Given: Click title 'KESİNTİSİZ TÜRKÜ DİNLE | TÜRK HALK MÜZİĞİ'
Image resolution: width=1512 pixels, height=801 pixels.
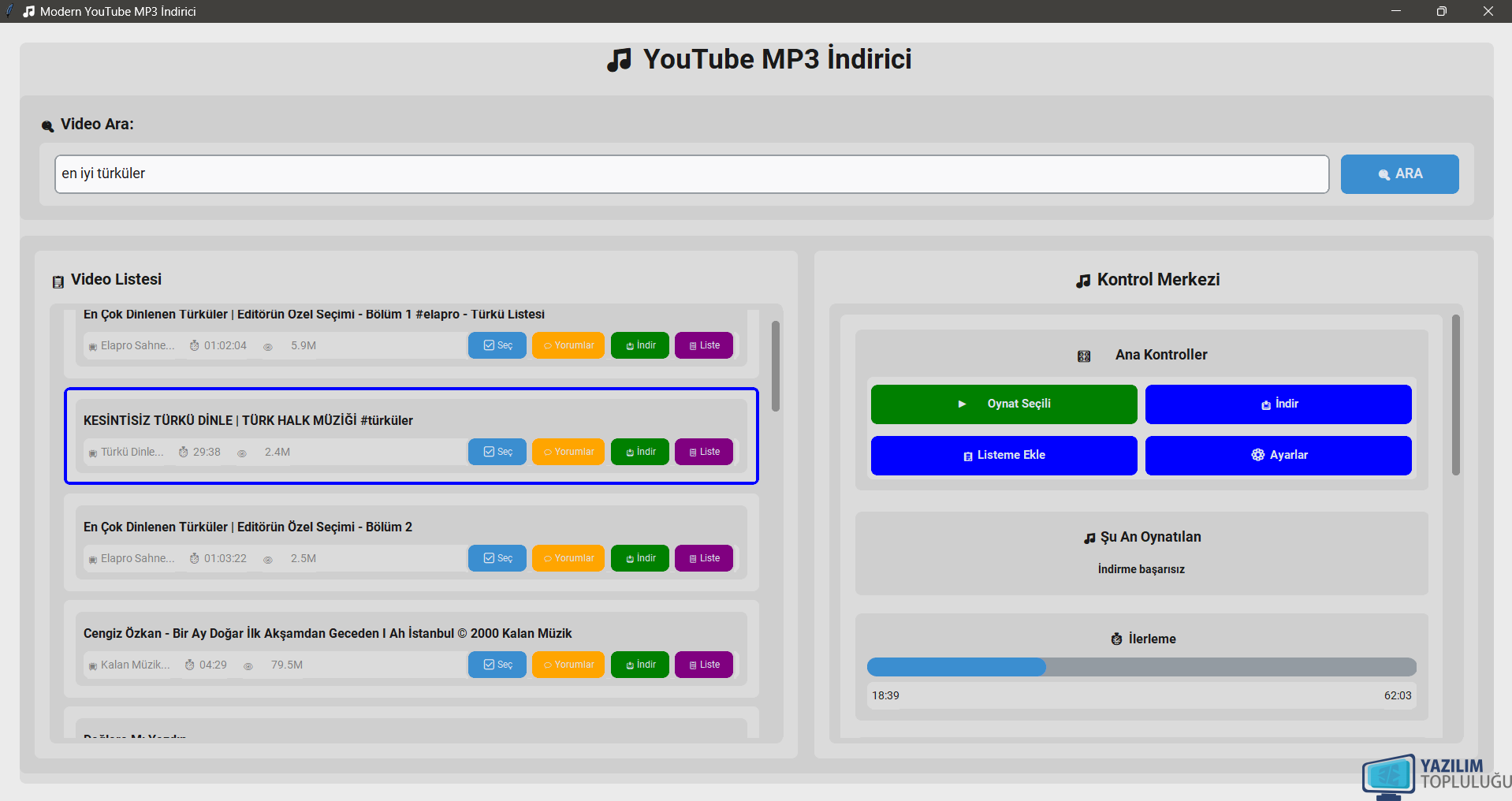Looking at the screenshot, I should point(248,421).
